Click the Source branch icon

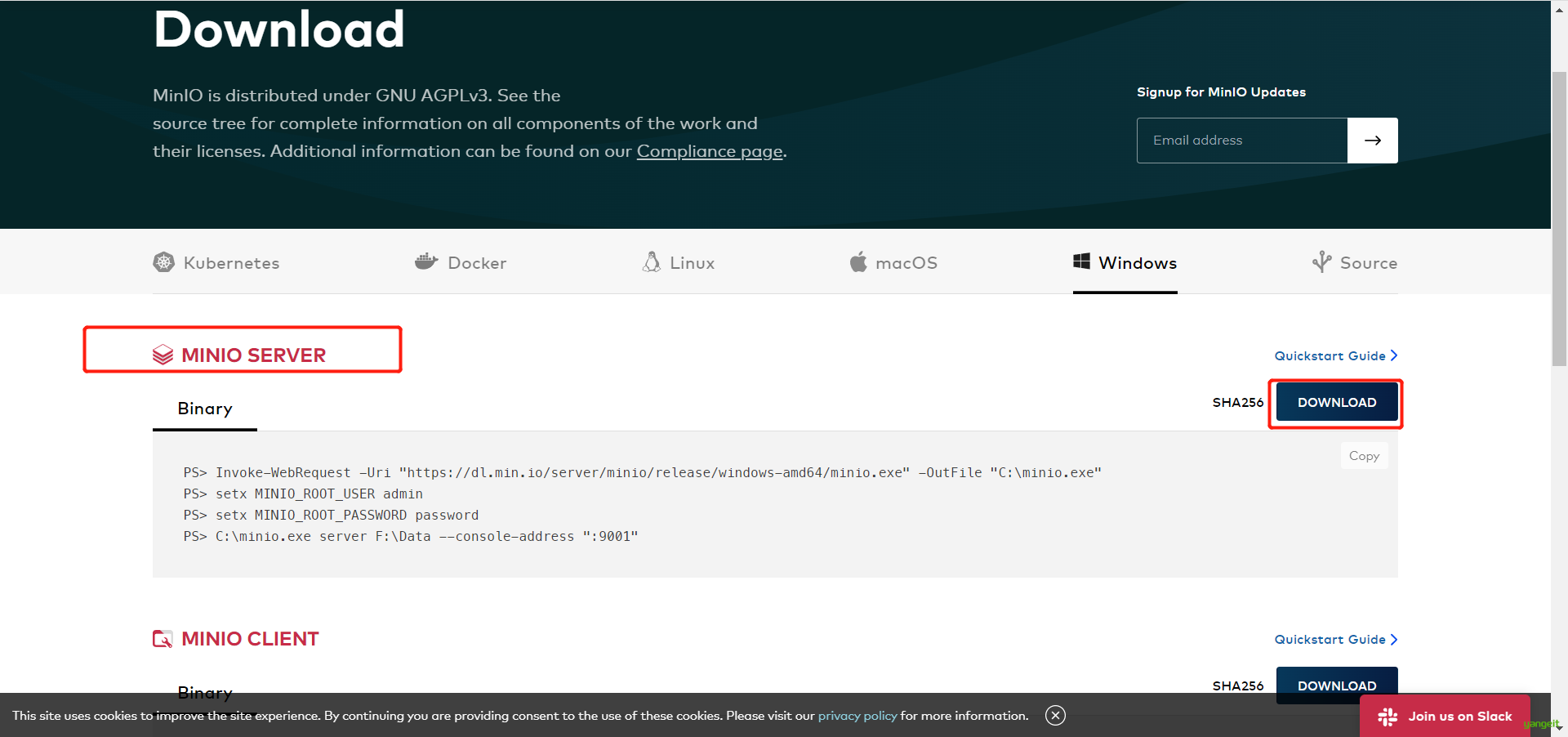pyautogui.click(x=1322, y=261)
